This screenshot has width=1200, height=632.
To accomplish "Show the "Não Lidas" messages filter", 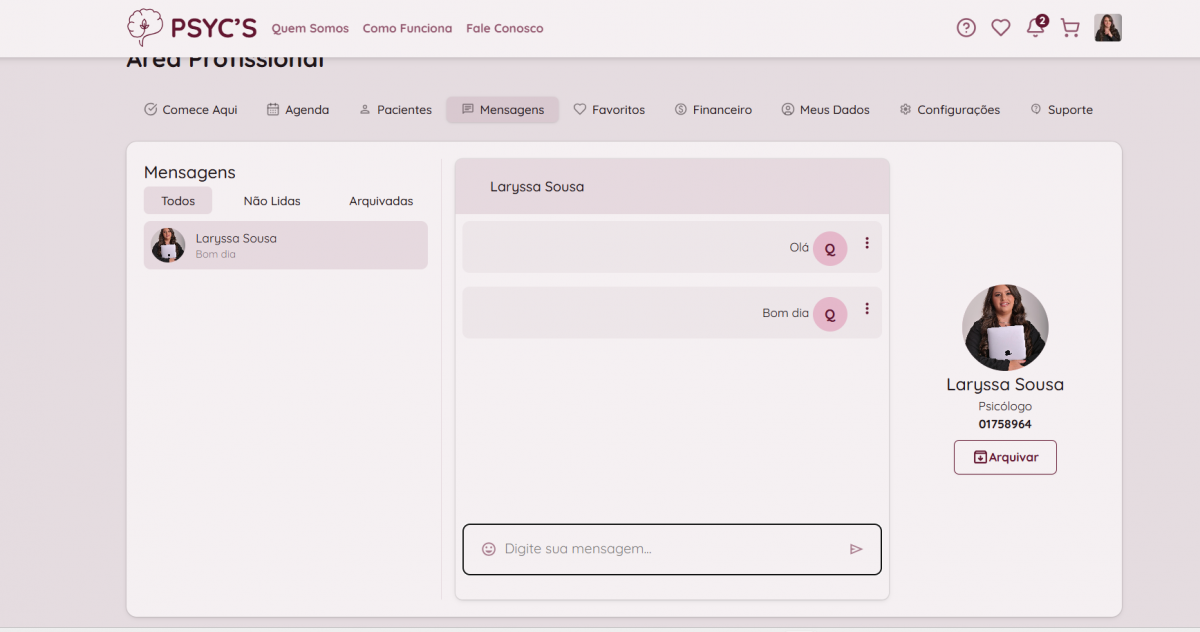I will tap(272, 201).
